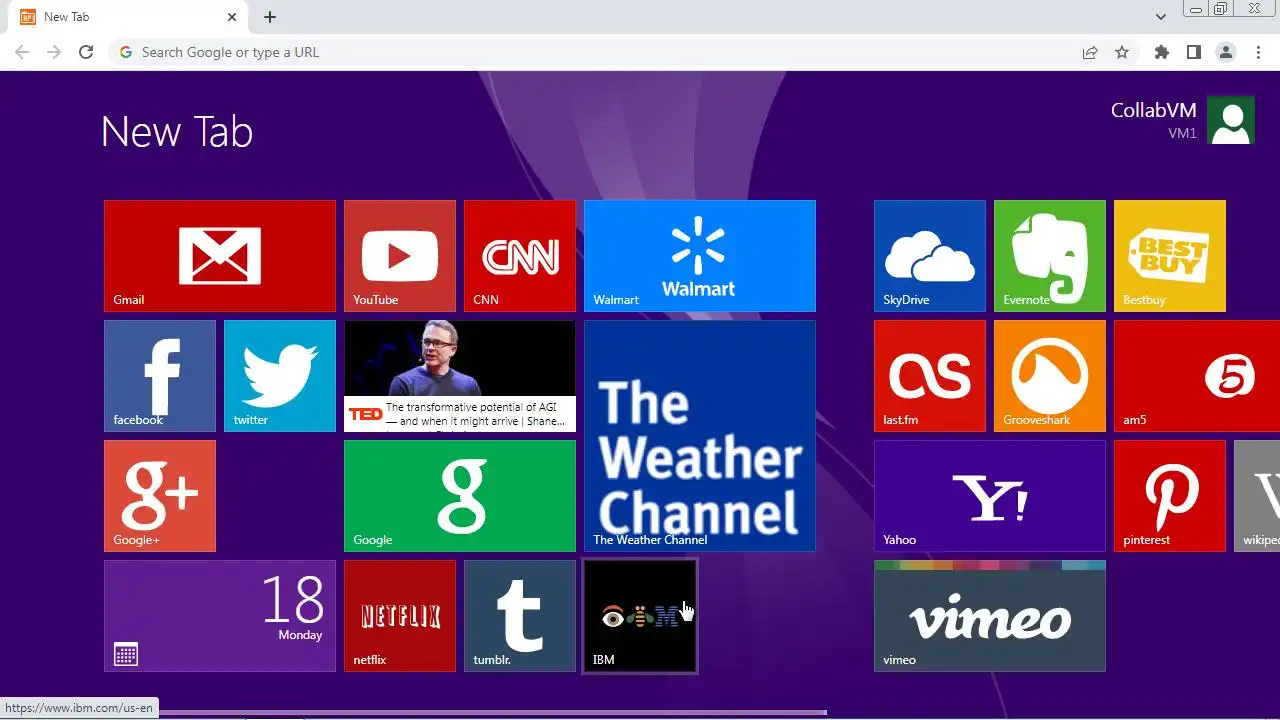Open the green Google tile
The image size is (1280, 720).
[x=460, y=496]
